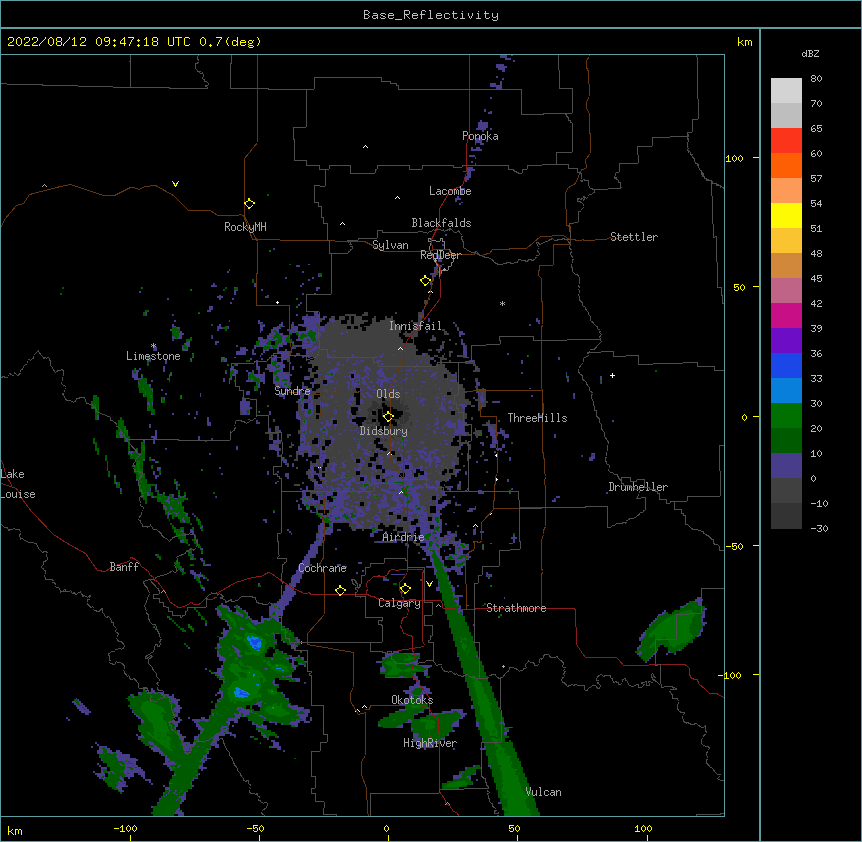The height and width of the screenshot is (842, 862).
Task: Click the Calgary city label
Action: click(399, 603)
